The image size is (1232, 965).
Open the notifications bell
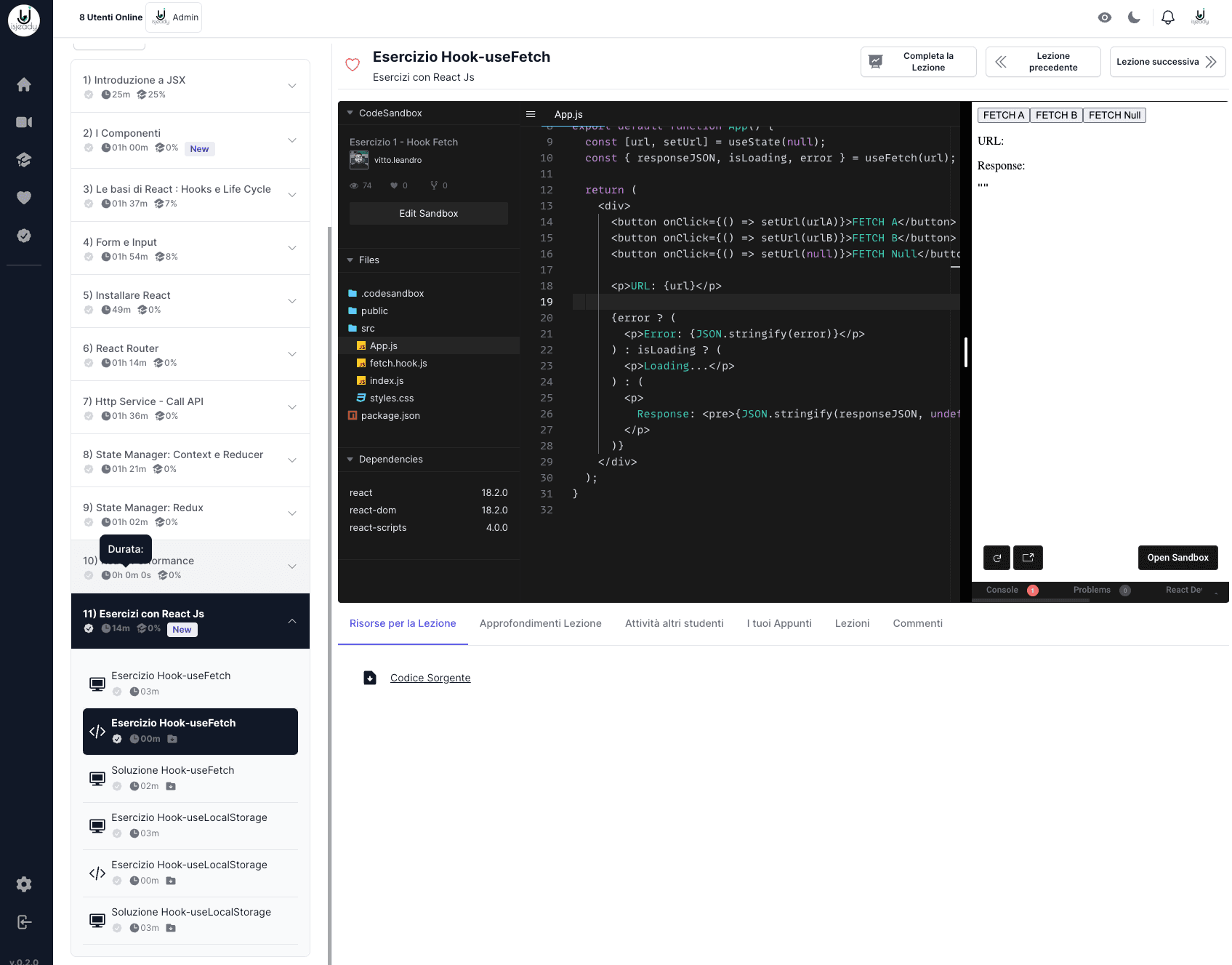coord(1167,17)
